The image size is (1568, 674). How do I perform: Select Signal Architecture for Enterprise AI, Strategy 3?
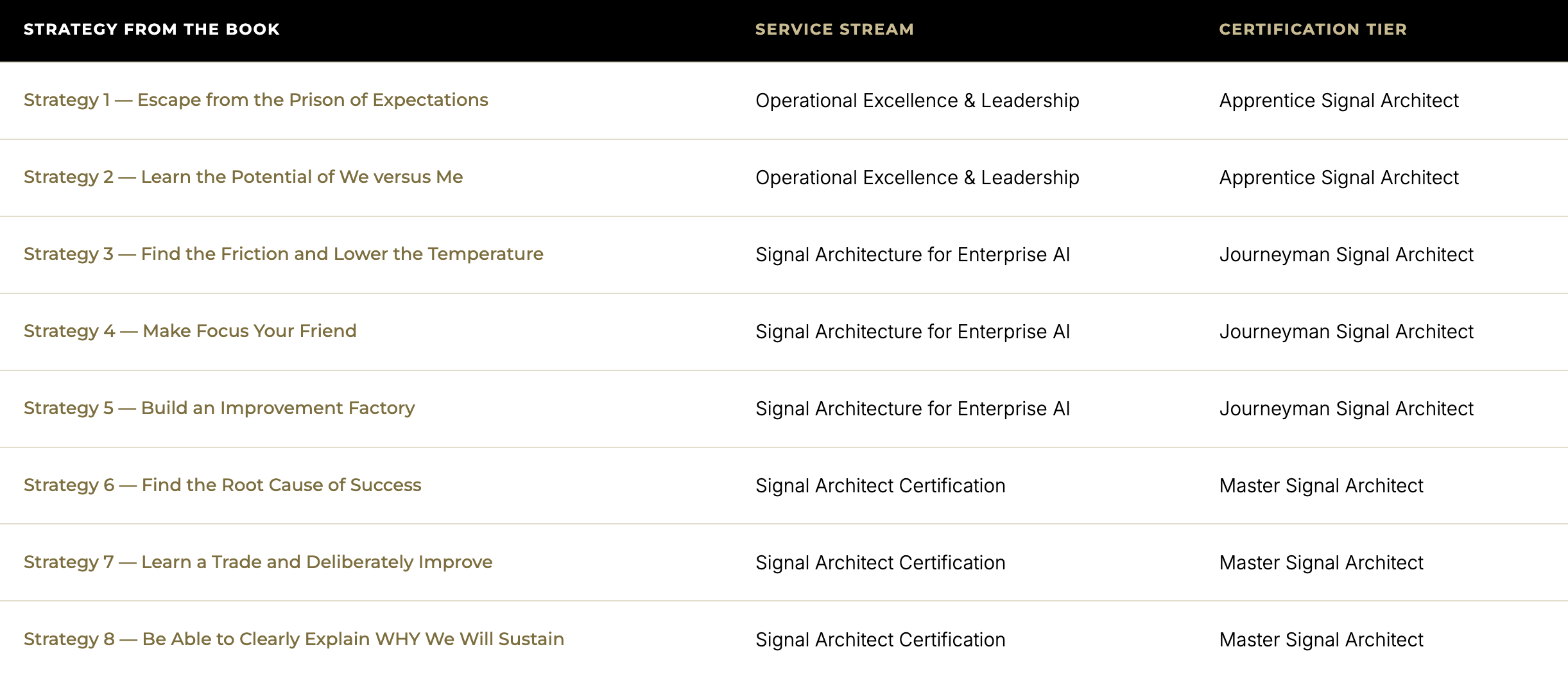[913, 255]
